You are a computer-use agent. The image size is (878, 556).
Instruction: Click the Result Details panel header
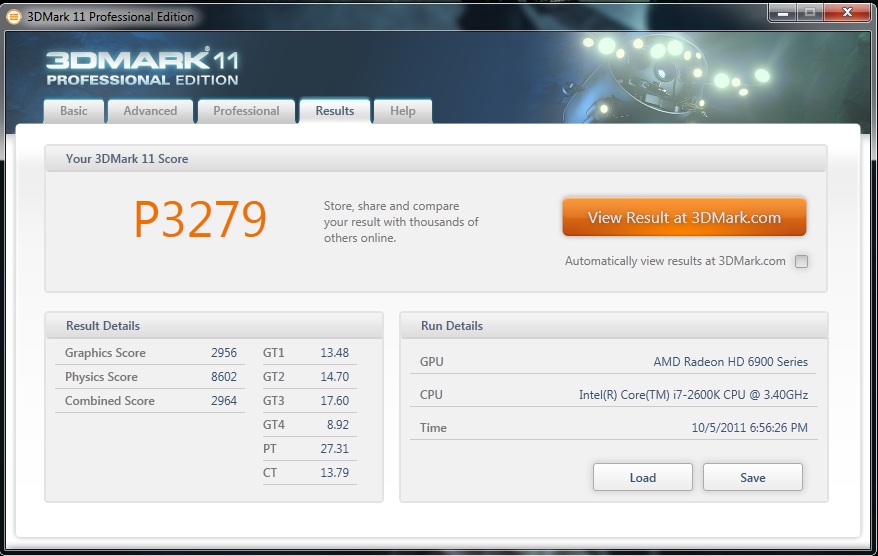click(x=214, y=326)
